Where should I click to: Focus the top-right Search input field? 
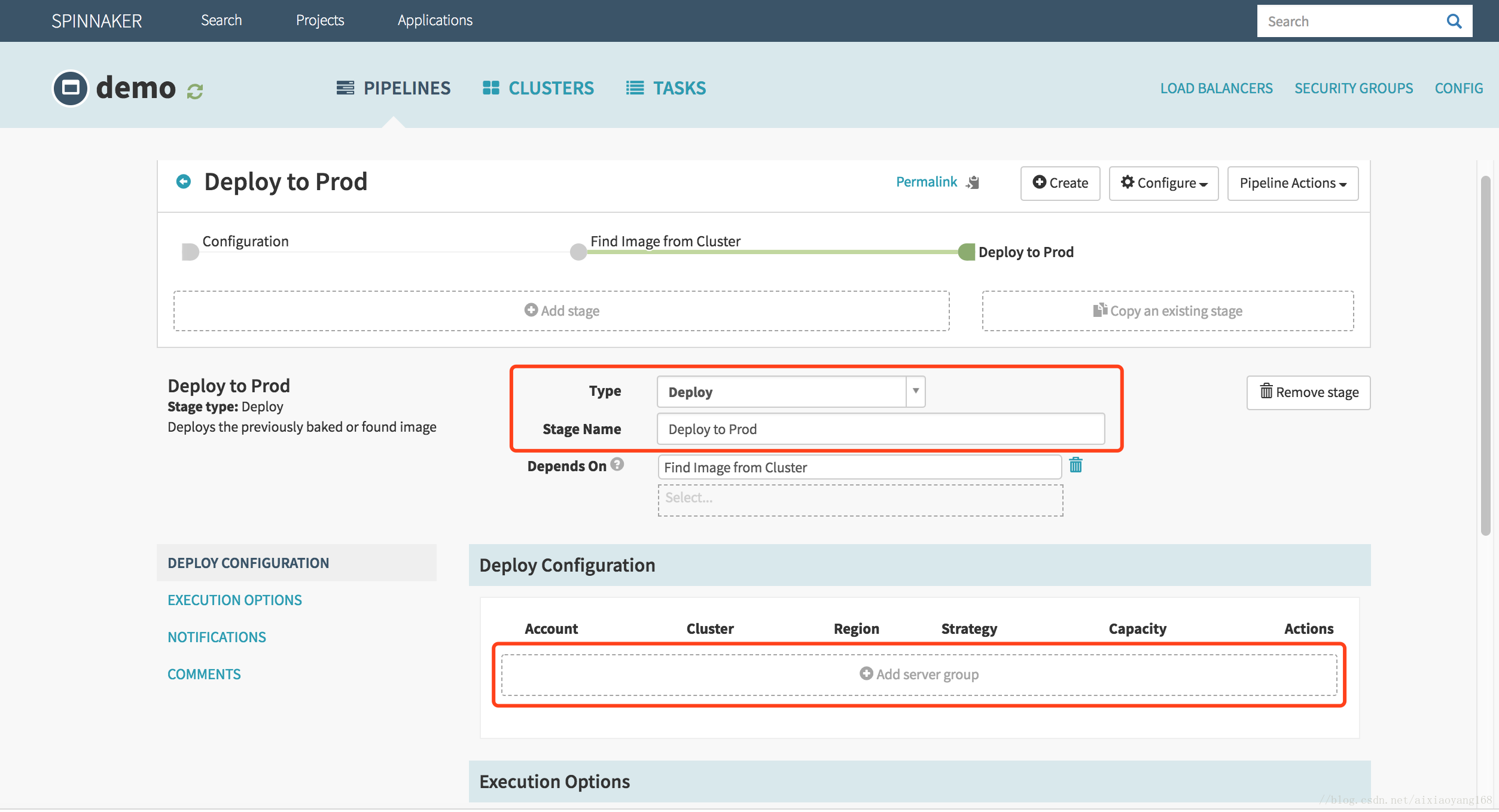pos(1351,22)
